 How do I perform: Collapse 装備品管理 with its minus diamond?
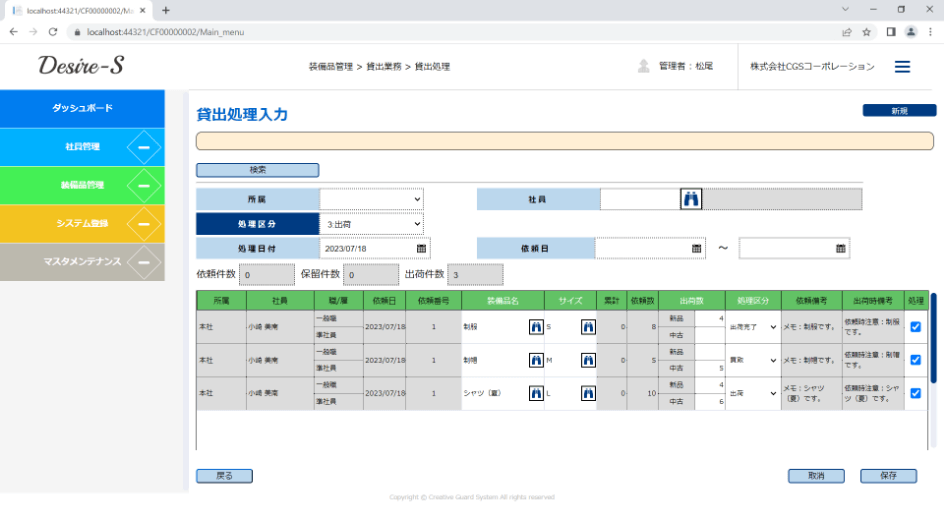tap(144, 186)
